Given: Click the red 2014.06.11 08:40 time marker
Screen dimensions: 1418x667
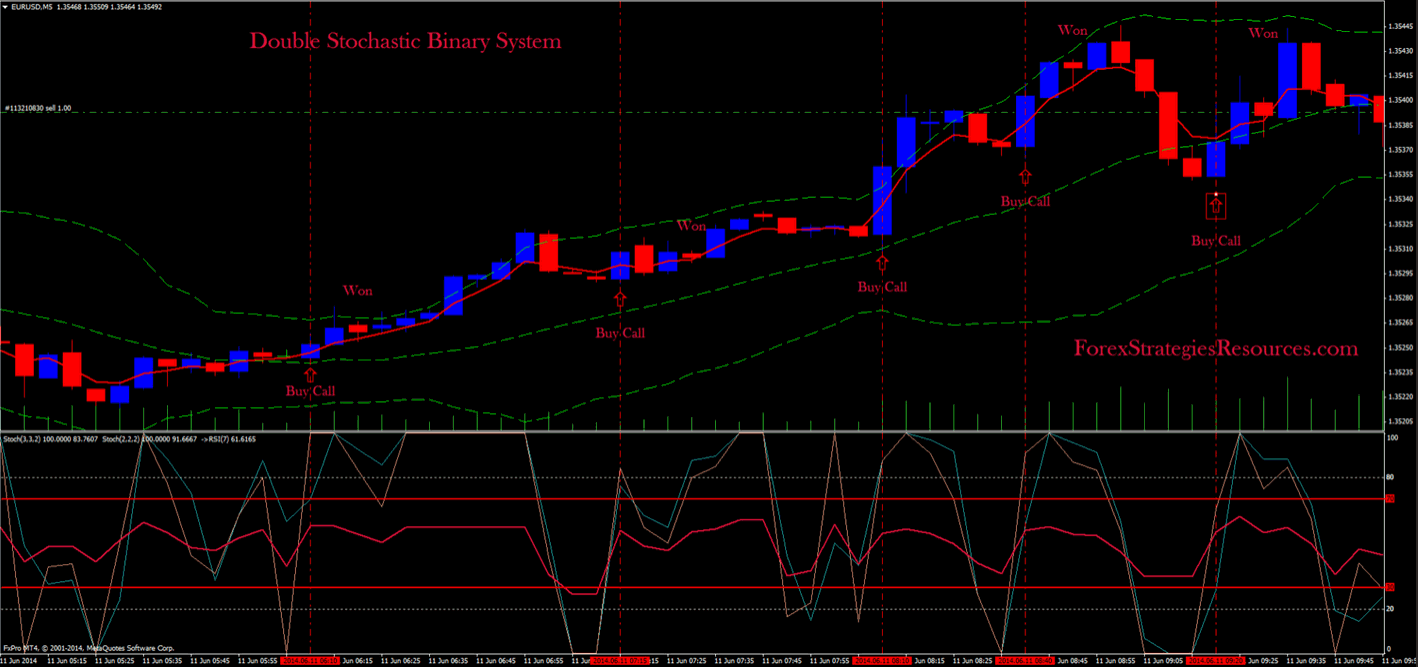Looking at the screenshot, I should pyautogui.click(x=1025, y=661).
